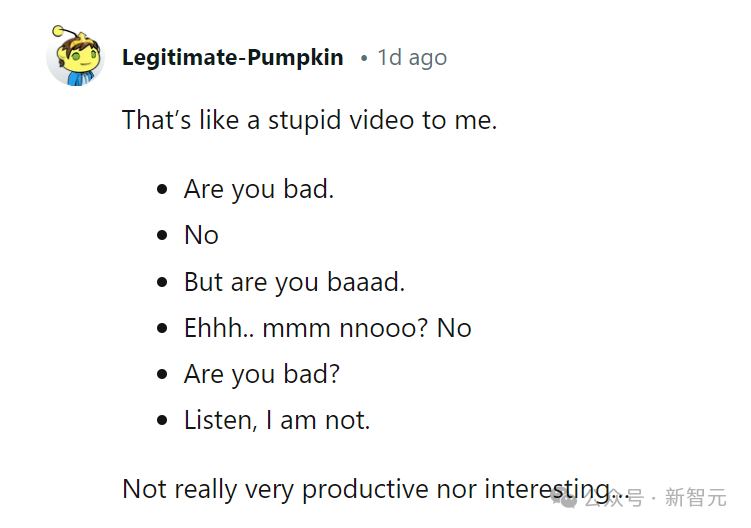Screen dimensions: 751x528
Task: Click the word Pumpkin in the username
Action: coord(296,58)
